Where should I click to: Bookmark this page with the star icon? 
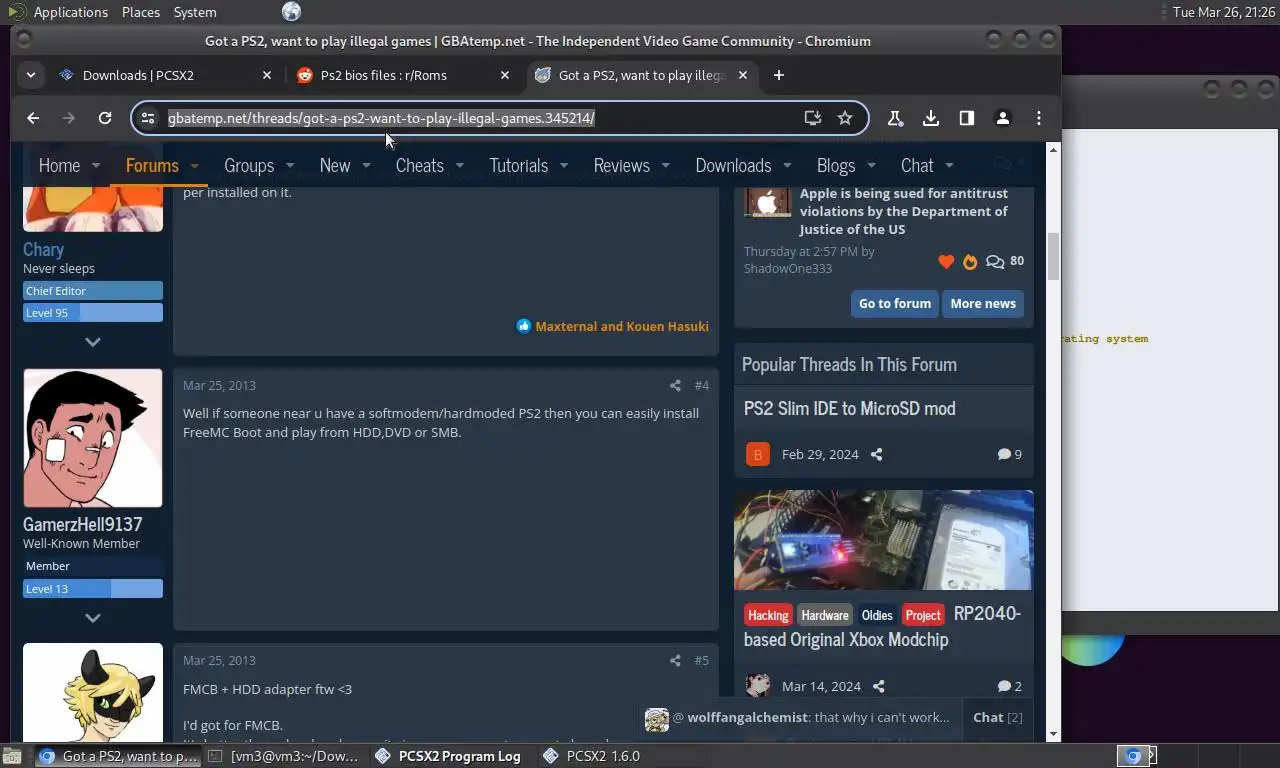click(845, 118)
